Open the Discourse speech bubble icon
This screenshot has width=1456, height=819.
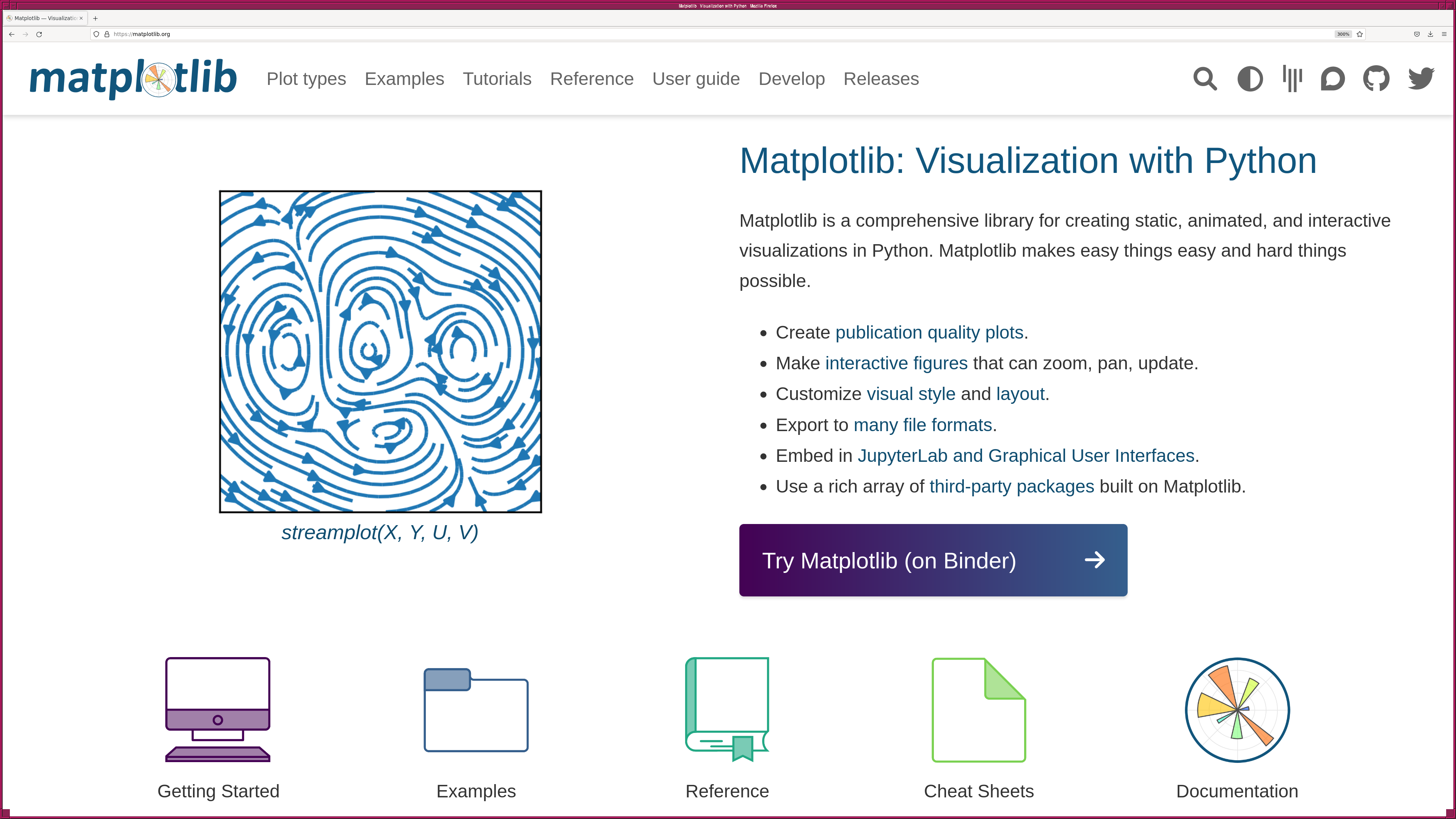1332,78
